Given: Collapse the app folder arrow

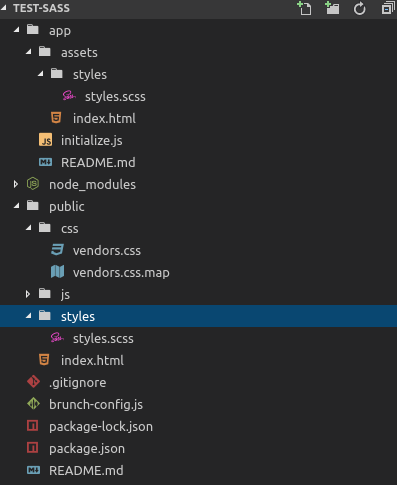Looking at the screenshot, I should [x=17, y=30].
